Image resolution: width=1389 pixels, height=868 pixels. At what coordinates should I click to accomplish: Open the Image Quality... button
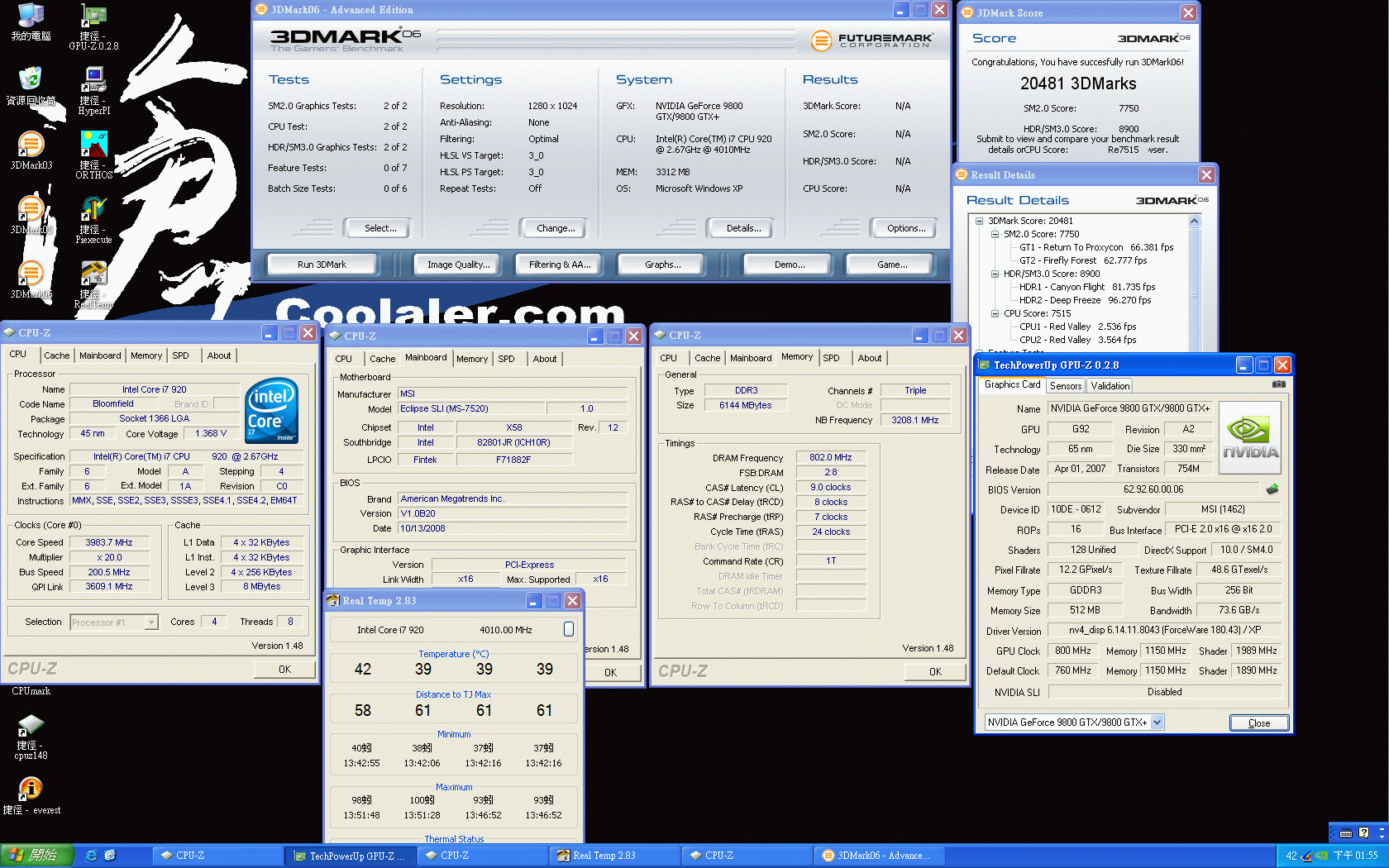[458, 265]
